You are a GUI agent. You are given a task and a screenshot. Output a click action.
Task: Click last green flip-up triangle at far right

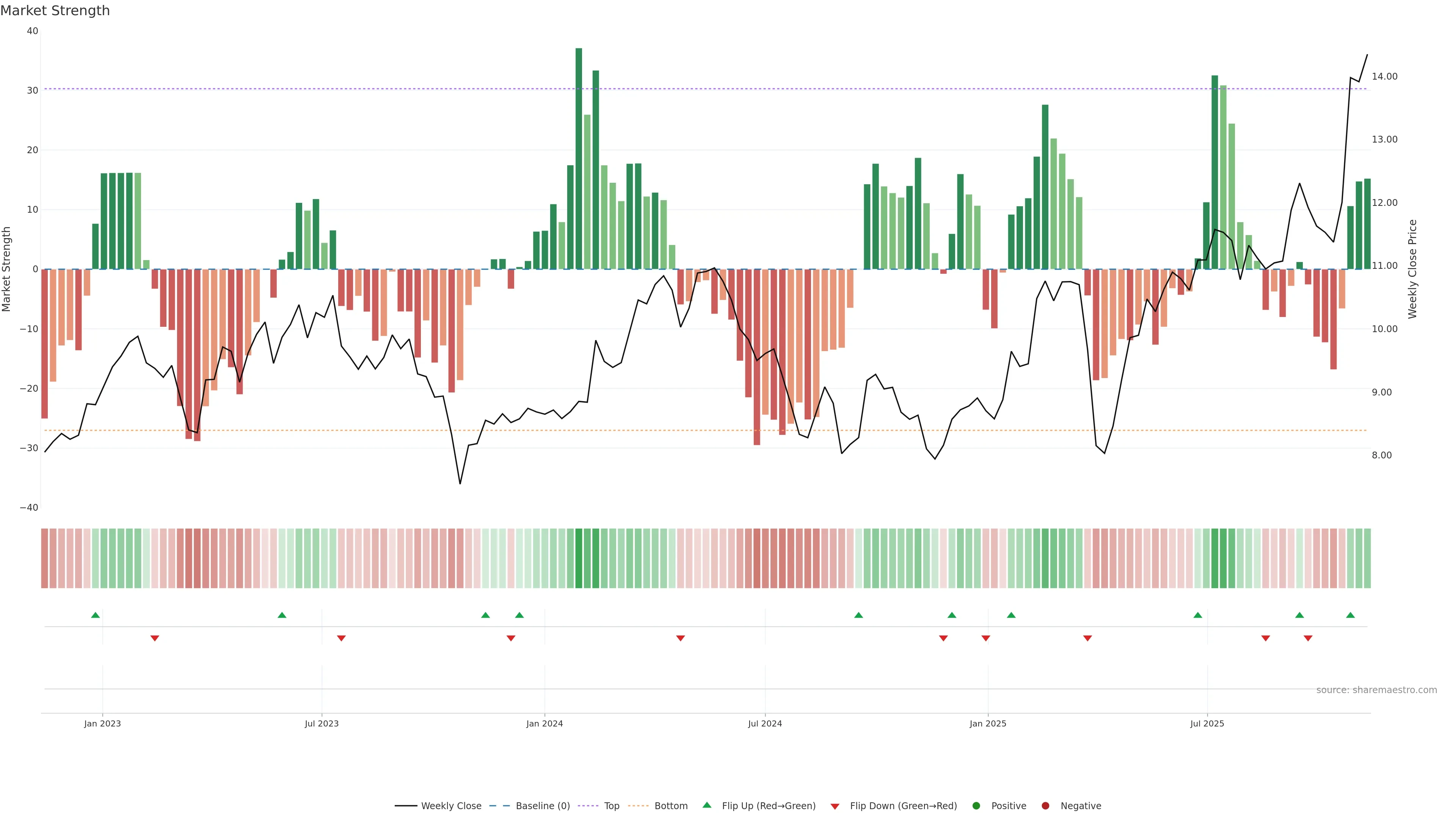point(1350,615)
